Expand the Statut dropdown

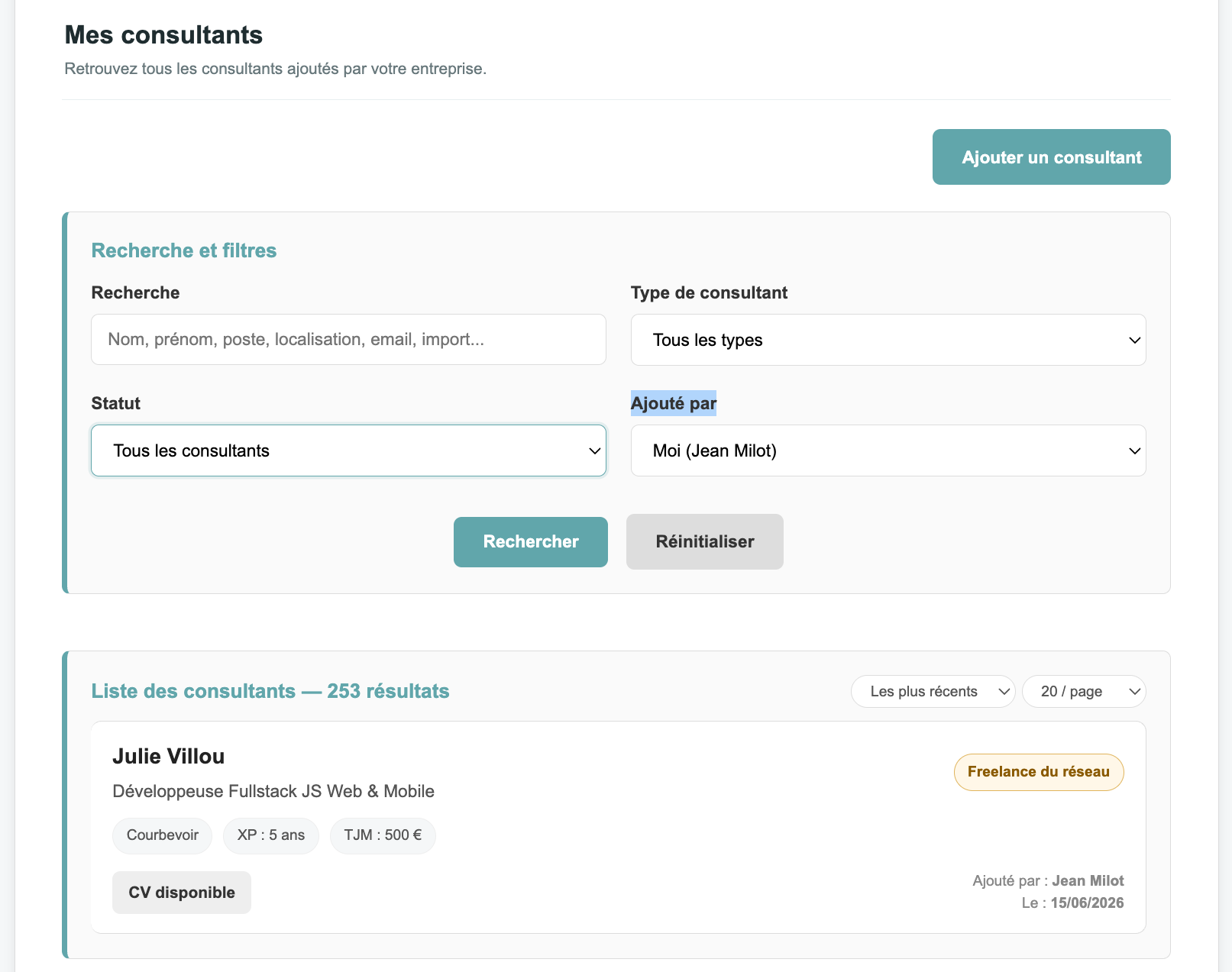click(348, 450)
